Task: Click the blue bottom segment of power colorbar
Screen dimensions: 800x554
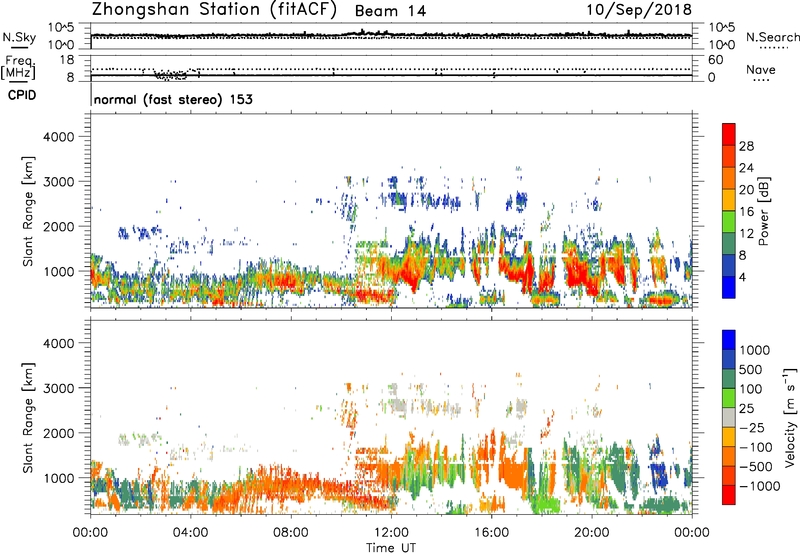Action: pos(729,287)
